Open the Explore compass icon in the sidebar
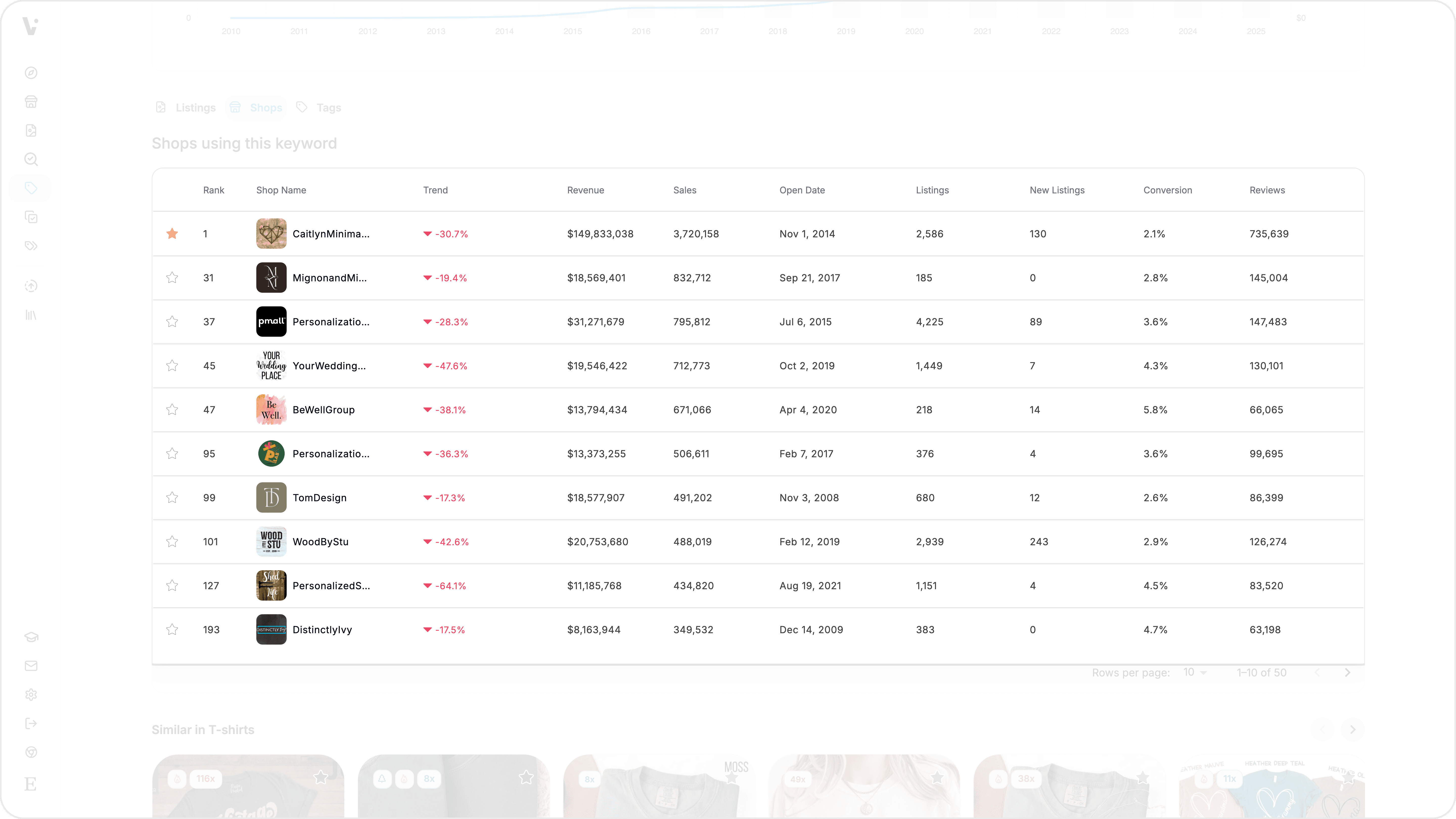Screen dimensions: 1456x819 [31, 73]
